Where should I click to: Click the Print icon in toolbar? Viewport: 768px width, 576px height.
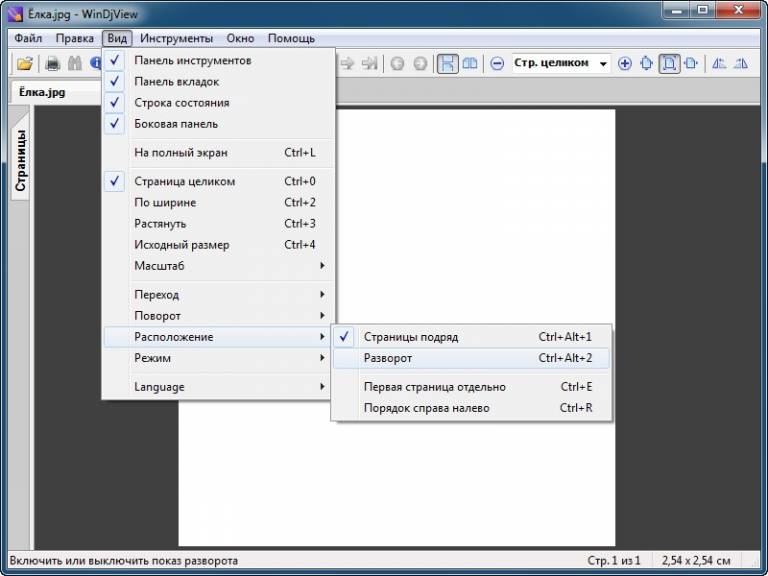(x=52, y=64)
